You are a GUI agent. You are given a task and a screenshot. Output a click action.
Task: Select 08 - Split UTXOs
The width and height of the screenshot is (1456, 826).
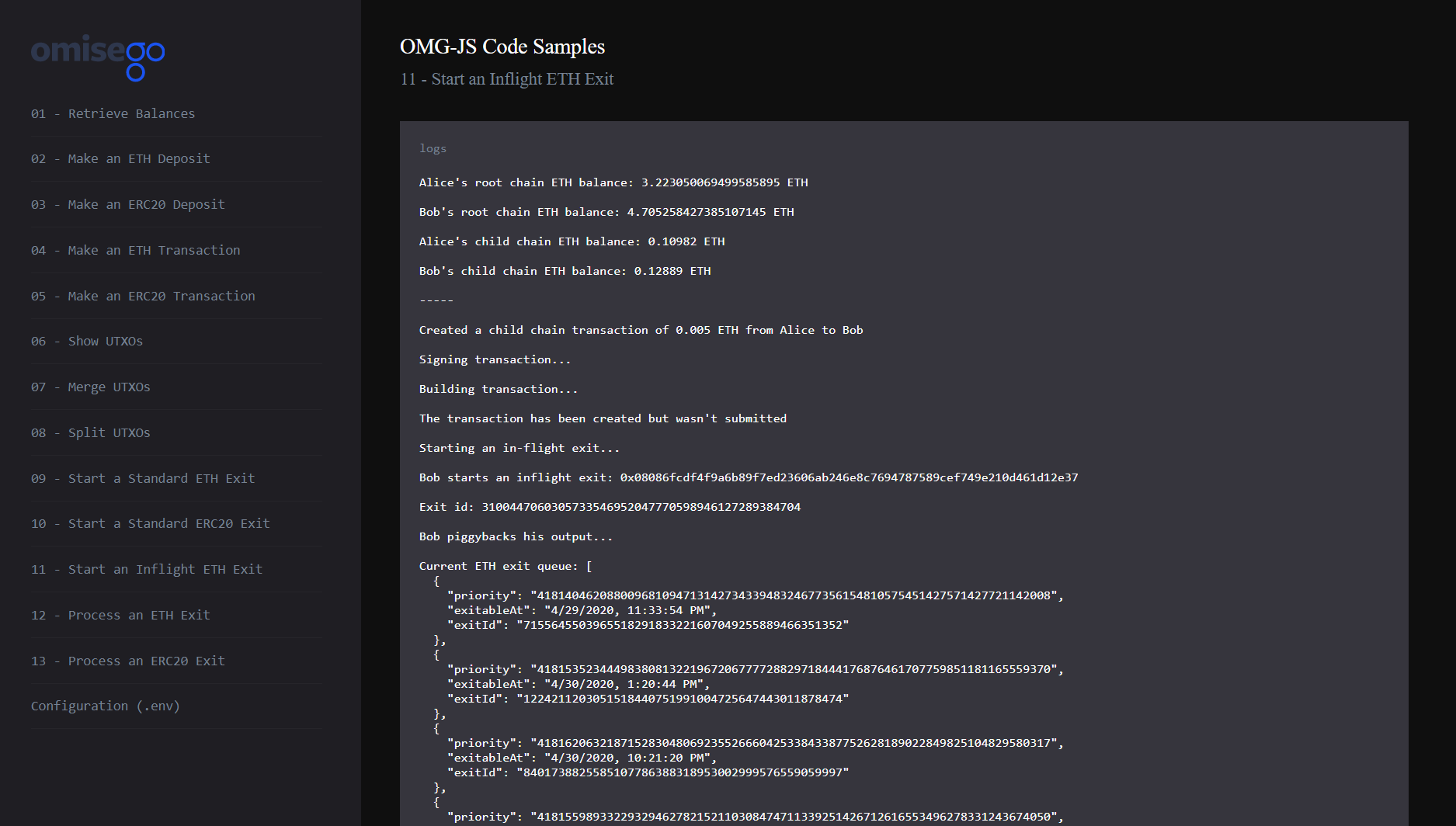click(91, 432)
